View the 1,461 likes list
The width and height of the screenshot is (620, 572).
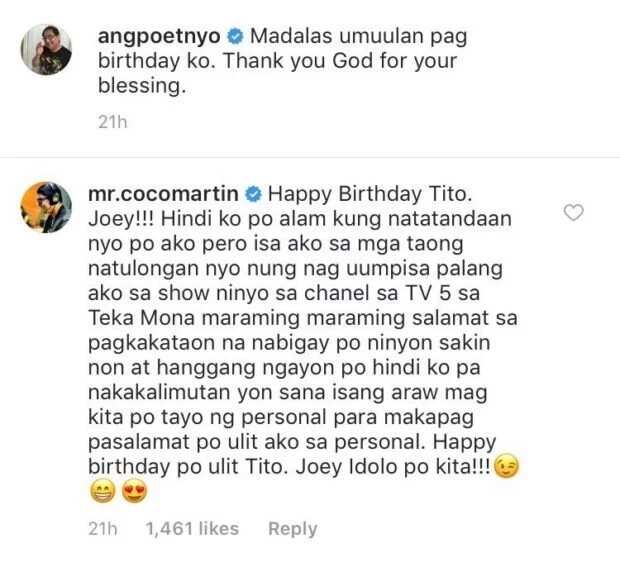point(192,529)
